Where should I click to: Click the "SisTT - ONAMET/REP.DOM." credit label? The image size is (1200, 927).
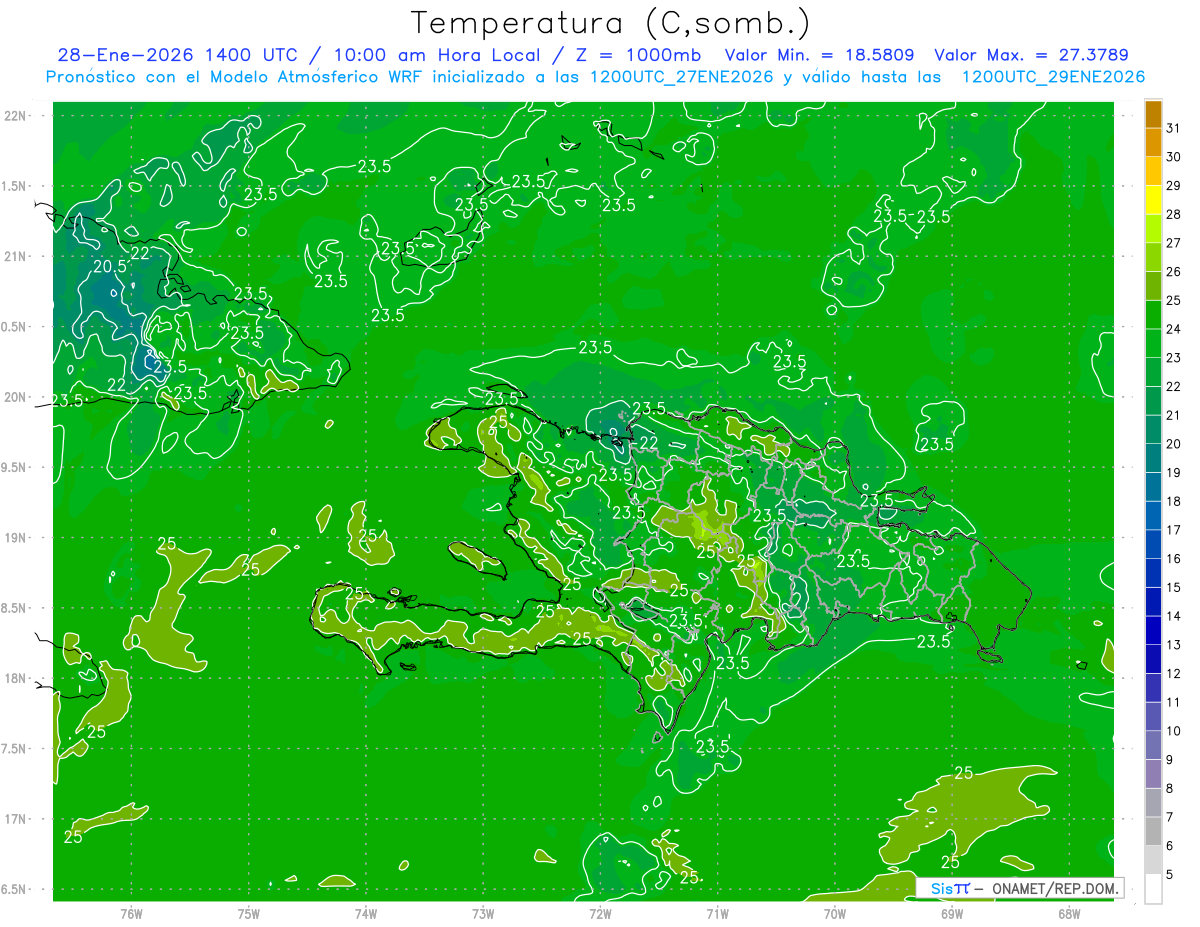click(x=1020, y=888)
